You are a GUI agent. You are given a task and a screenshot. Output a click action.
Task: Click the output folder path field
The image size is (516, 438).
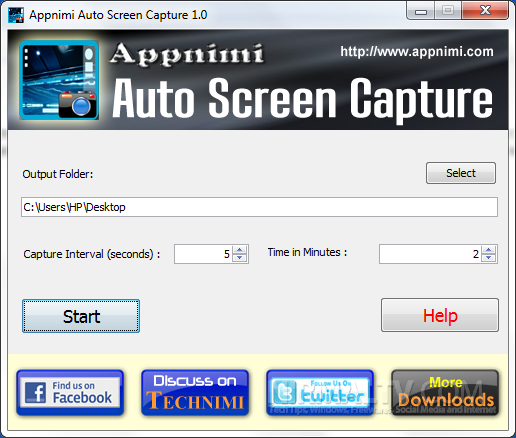click(x=259, y=207)
